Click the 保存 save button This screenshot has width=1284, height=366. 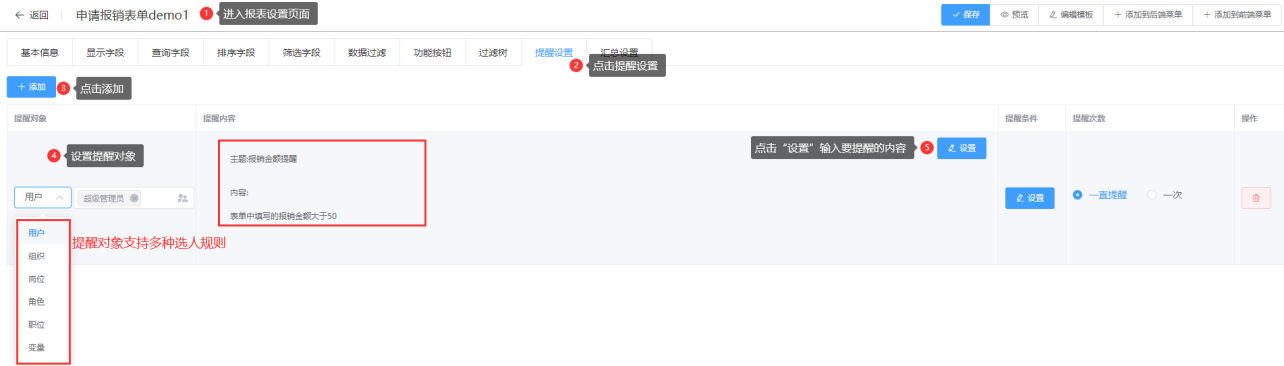(x=965, y=15)
